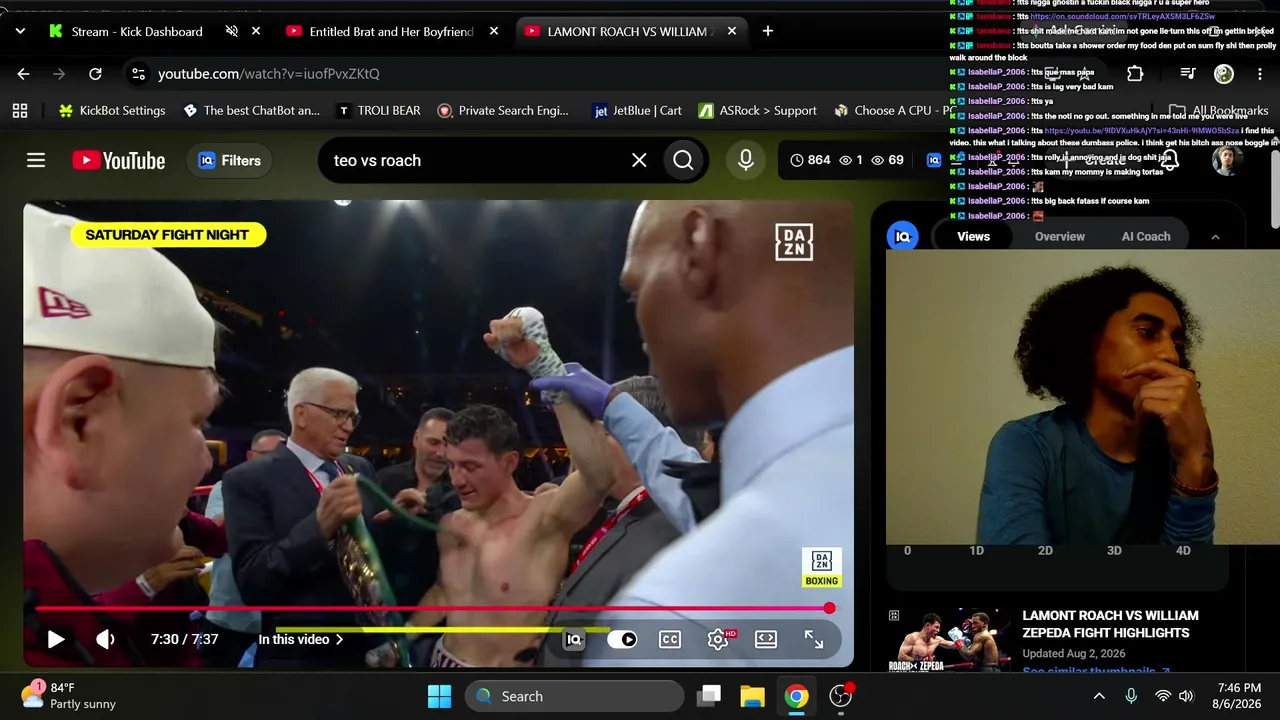Screen dimensions: 1280x720
Task: Select the Views tab in vidIQ panel
Action: pos(973,237)
